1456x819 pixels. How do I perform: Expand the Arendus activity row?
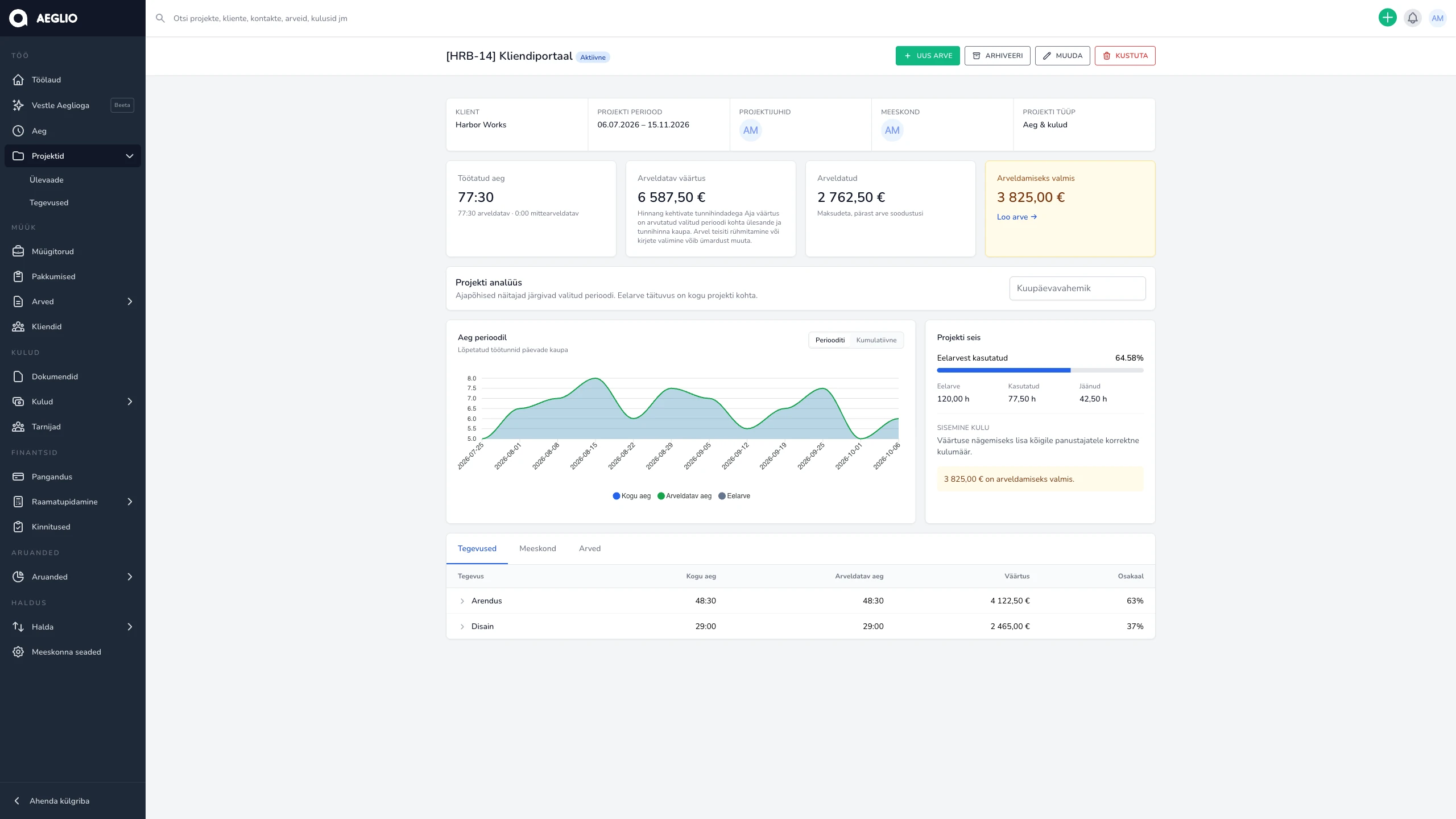click(462, 601)
